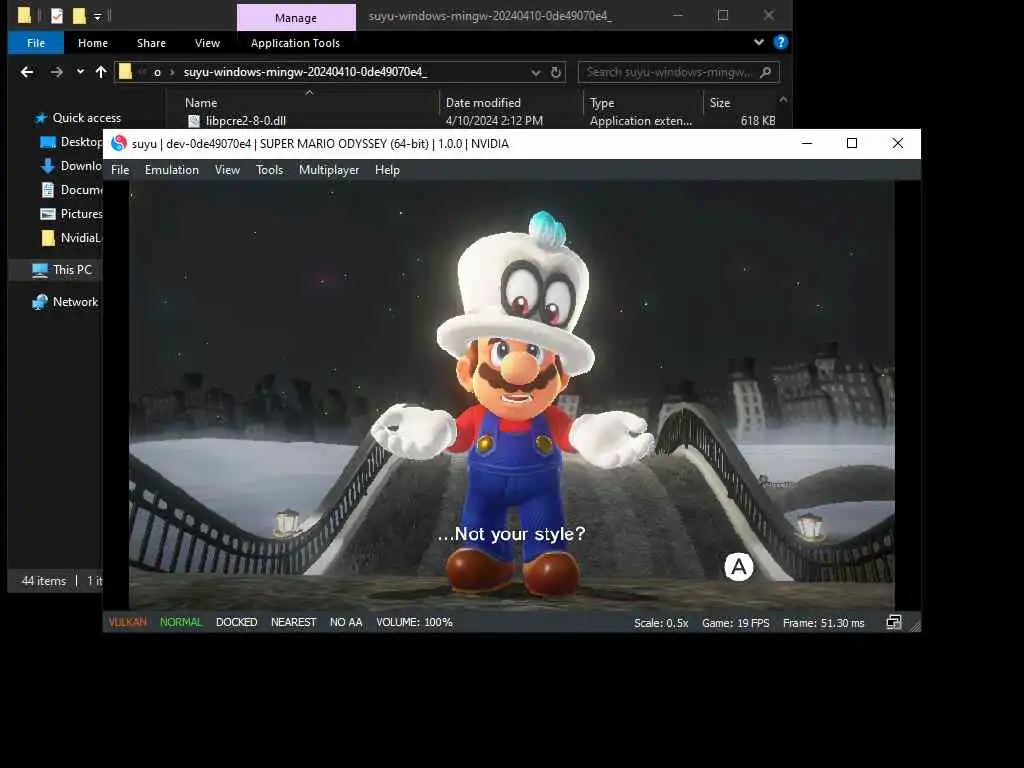The height and width of the screenshot is (768, 1024).
Task: Click the 44 items status text
Action: coord(44,581)
